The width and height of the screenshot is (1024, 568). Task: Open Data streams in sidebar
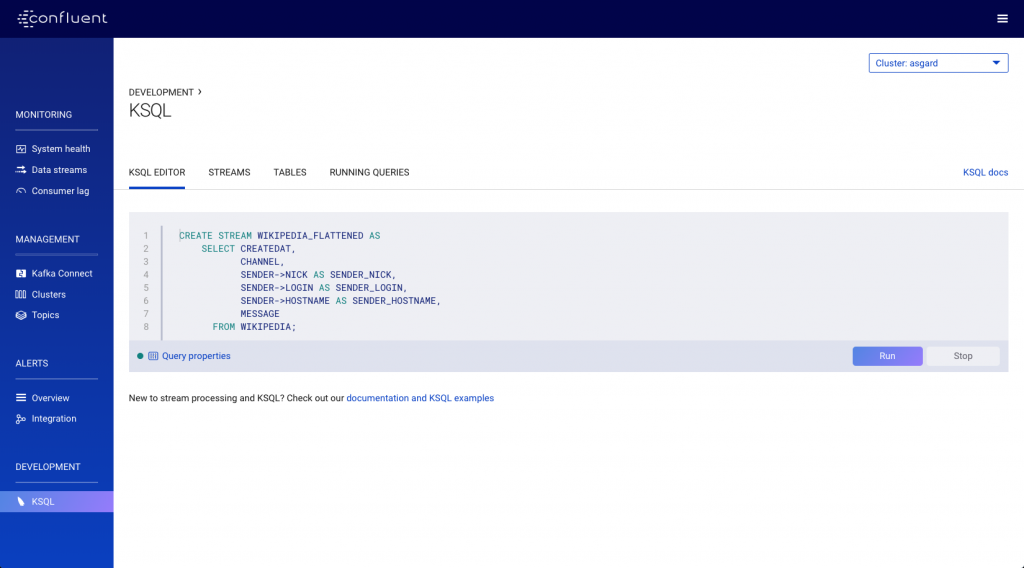(x=59, y=170)
